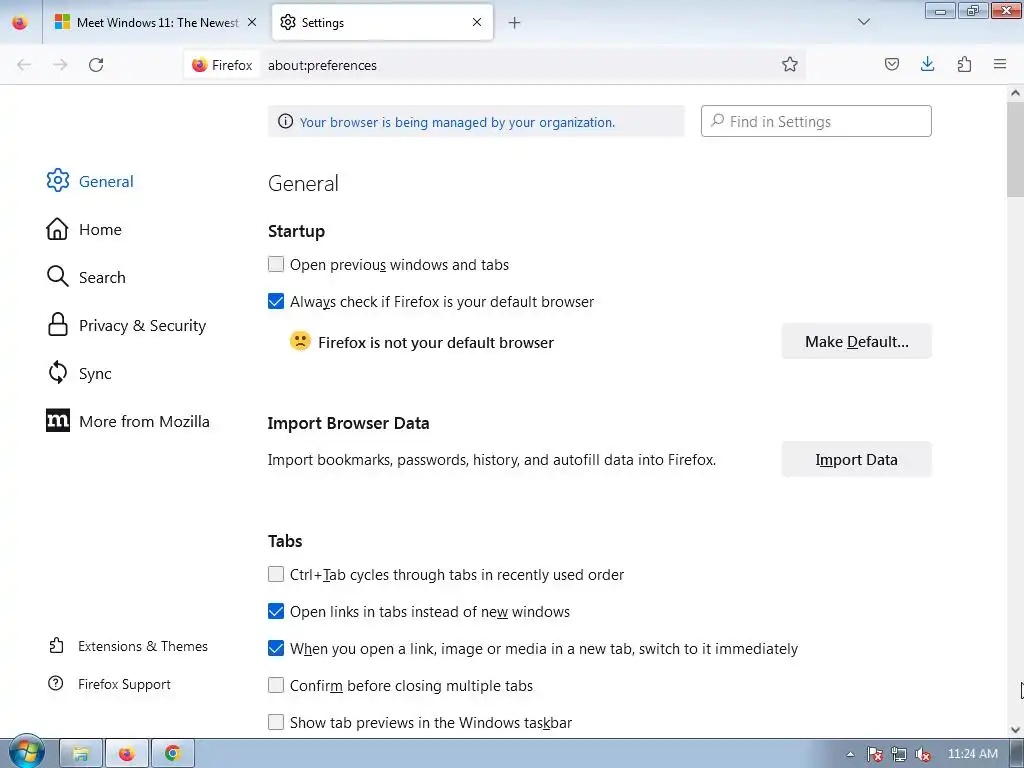The width and height of the screenshot is (1024, 768).
Task: Click the Tabs section heading
Action: coord(285,541)
